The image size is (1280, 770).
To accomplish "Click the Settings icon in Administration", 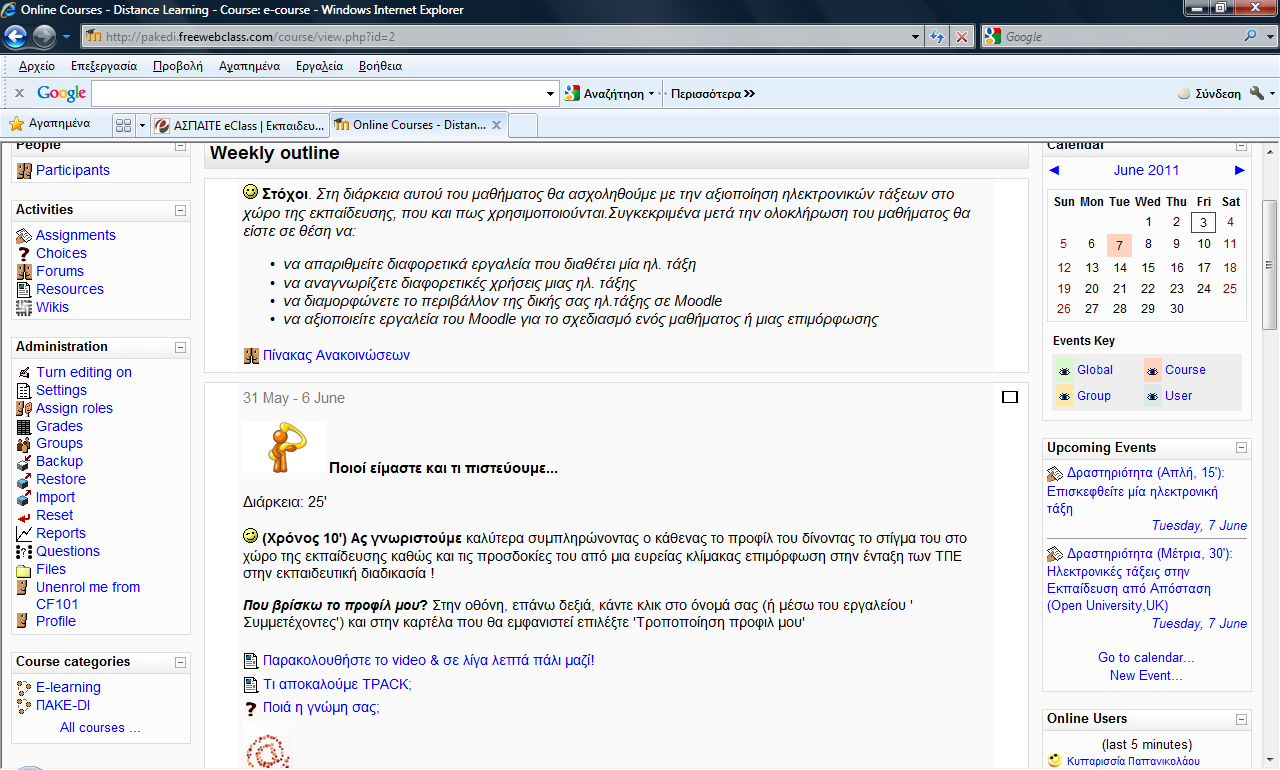I will 24,390.
